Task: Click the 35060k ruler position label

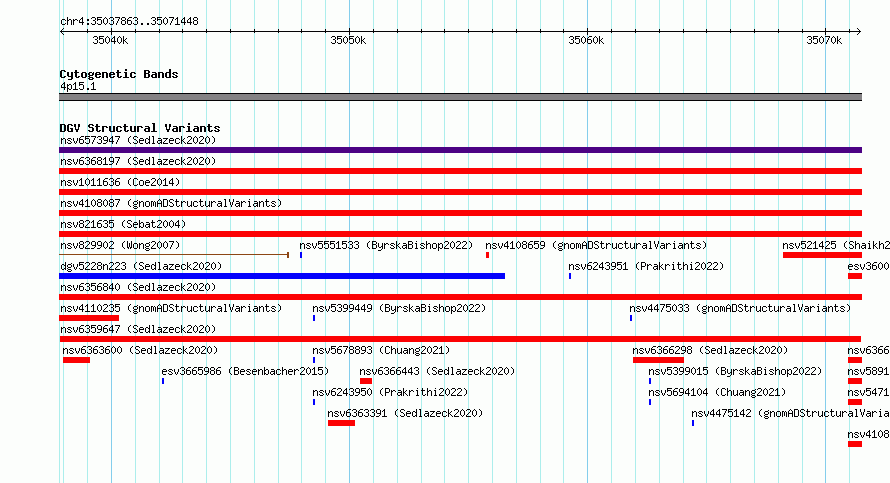Action: click(x=586, y=40)
